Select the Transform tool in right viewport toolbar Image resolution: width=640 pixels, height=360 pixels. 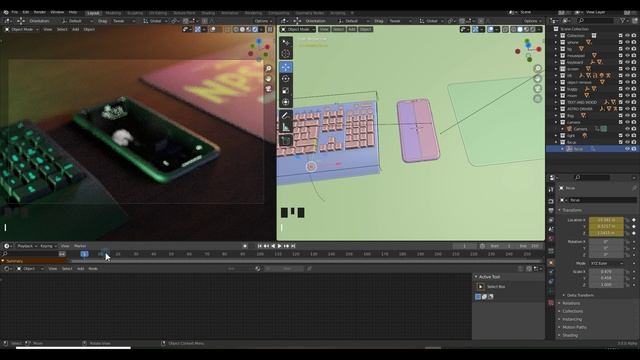pyautogui.click(x=286, y=102)
